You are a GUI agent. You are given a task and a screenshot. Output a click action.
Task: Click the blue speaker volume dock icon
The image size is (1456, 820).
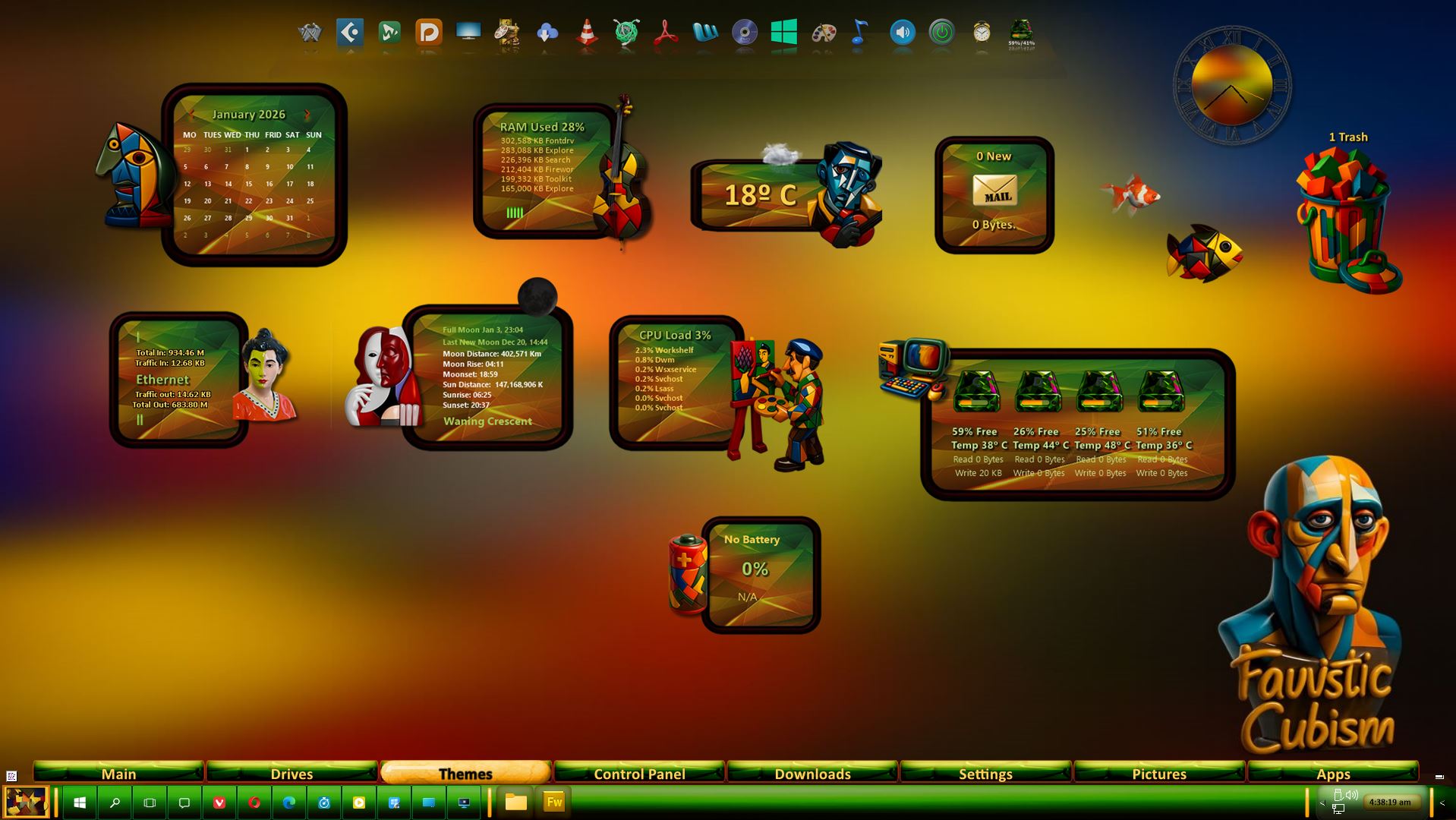(902, 33)
